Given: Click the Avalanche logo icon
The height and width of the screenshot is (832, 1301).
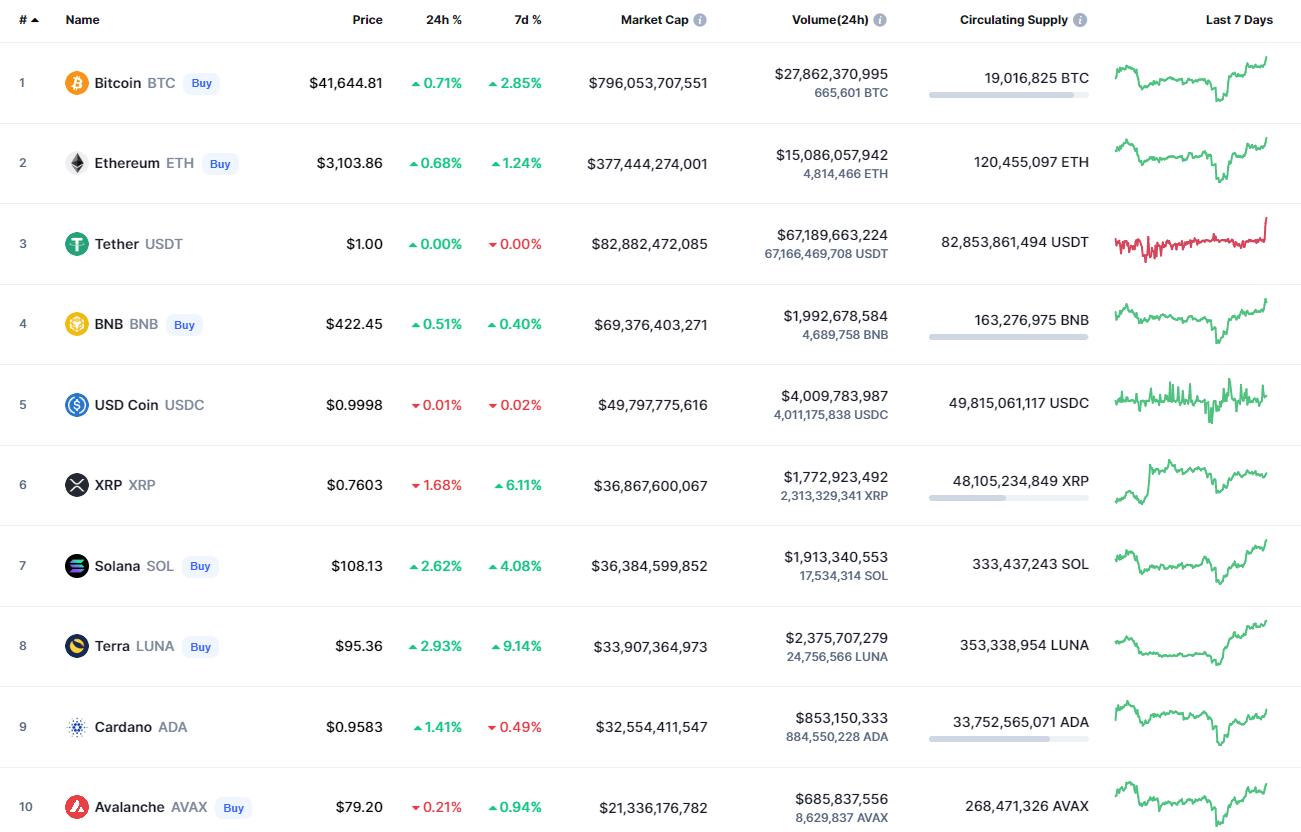Looking at the screenshot, I should (77, 807).
